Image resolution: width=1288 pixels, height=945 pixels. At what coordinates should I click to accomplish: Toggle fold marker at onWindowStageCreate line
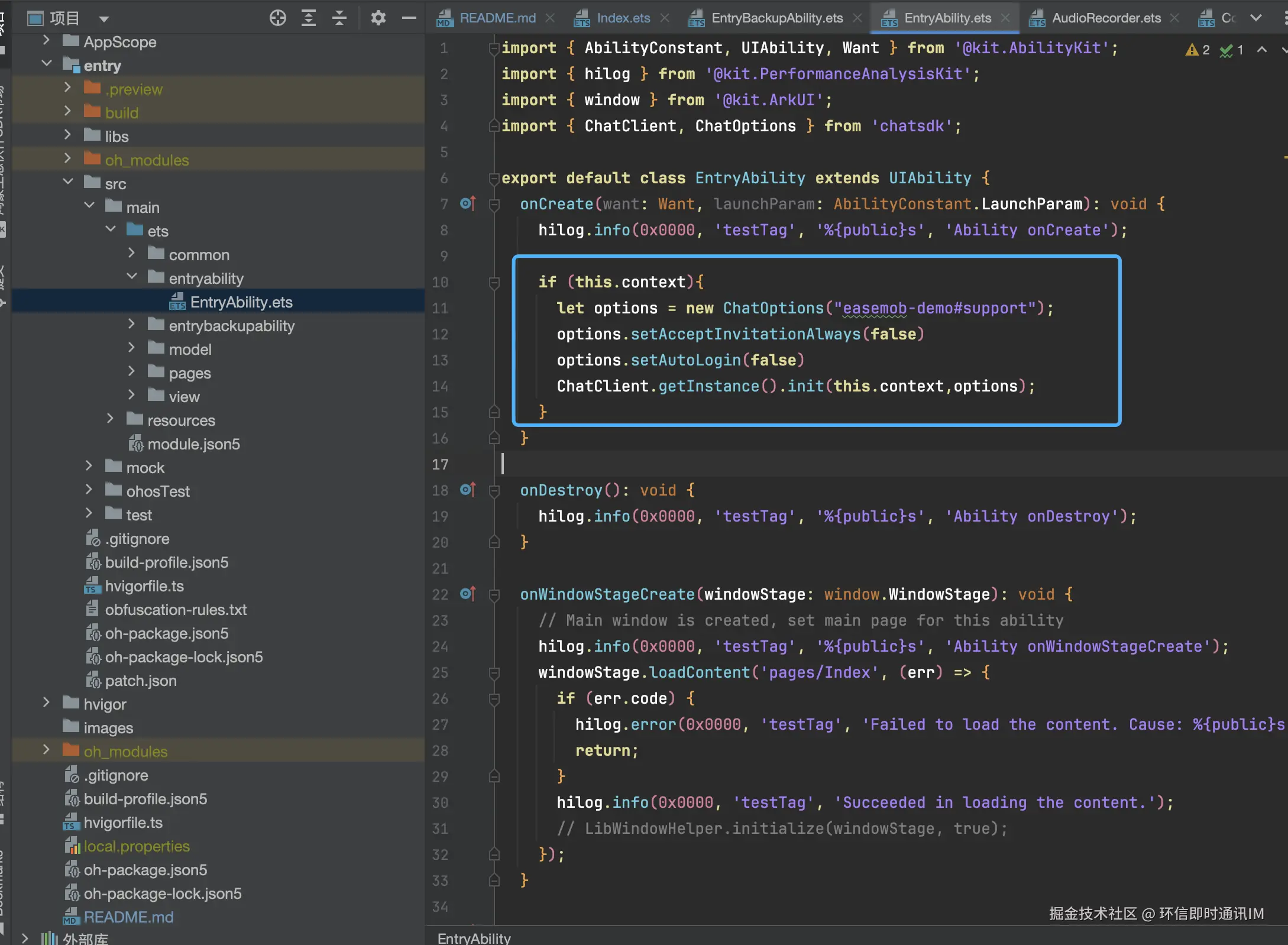tap(494, 595)
